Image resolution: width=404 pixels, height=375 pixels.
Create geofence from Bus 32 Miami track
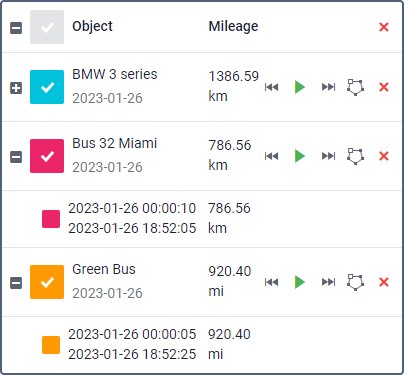(x=355, y=156)
